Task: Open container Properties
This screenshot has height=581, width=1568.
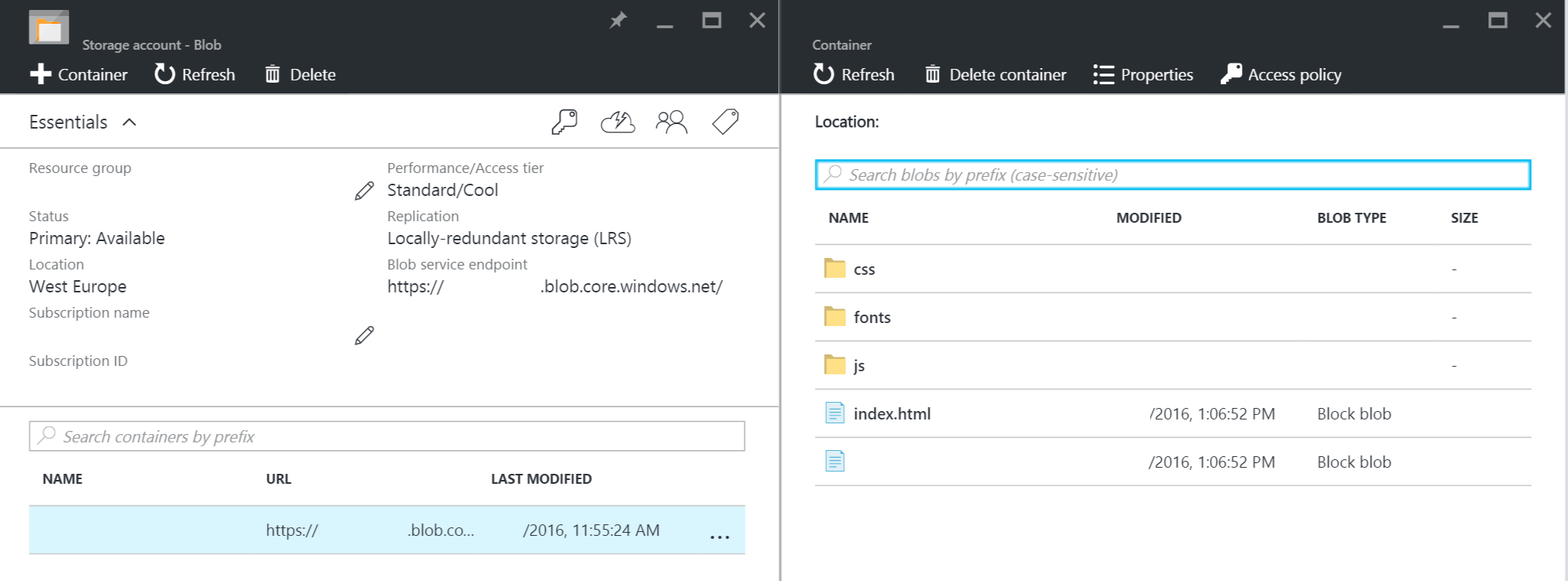Action: (1143, 74)
